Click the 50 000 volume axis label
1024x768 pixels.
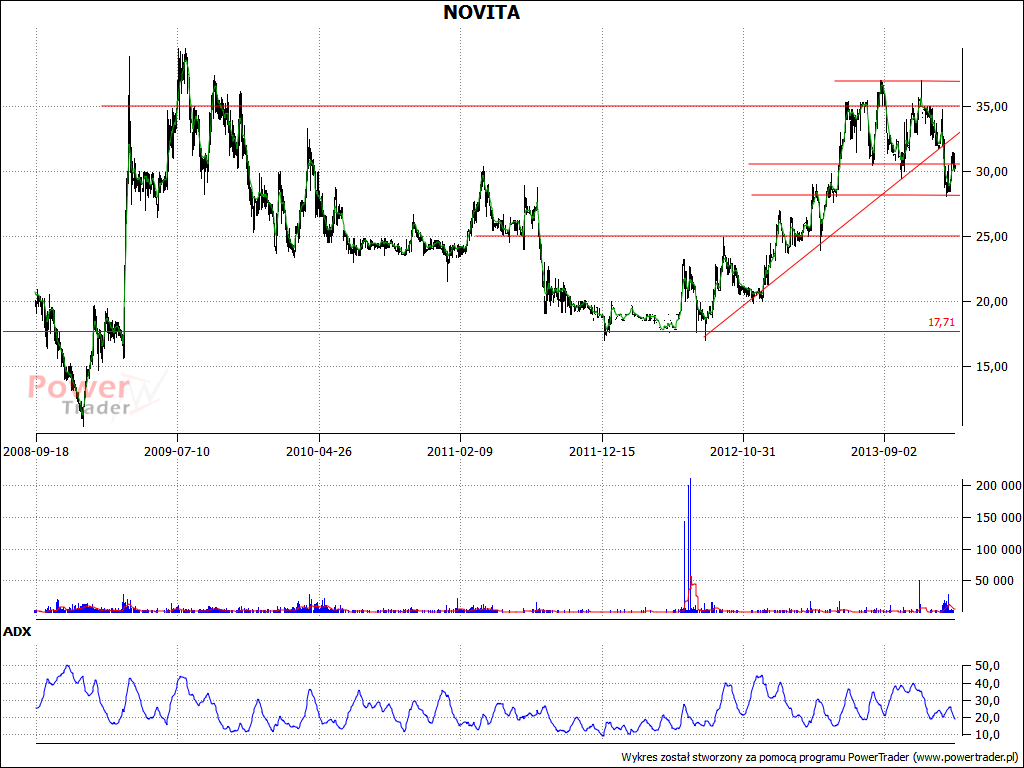(x=995, y=581)
